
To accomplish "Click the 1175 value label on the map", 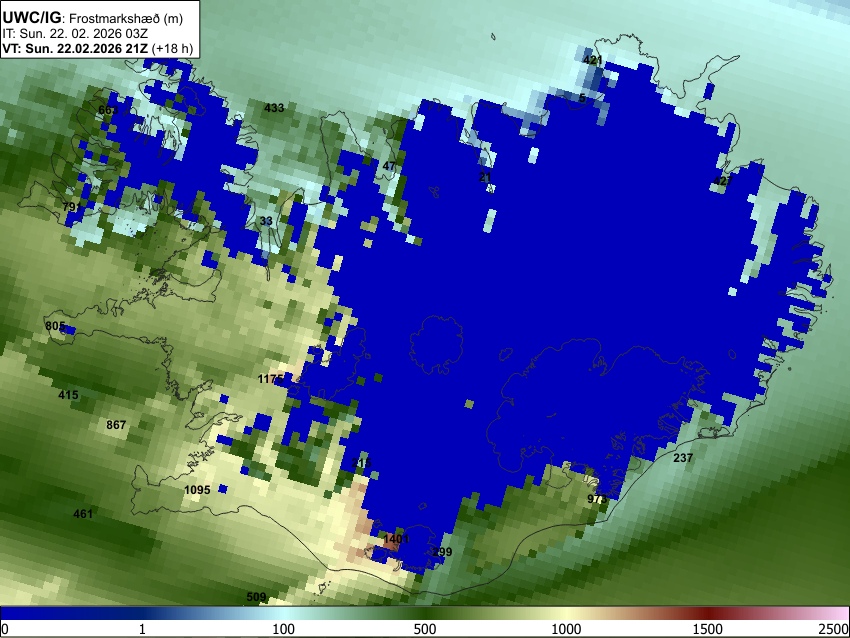I will (271, 379).
